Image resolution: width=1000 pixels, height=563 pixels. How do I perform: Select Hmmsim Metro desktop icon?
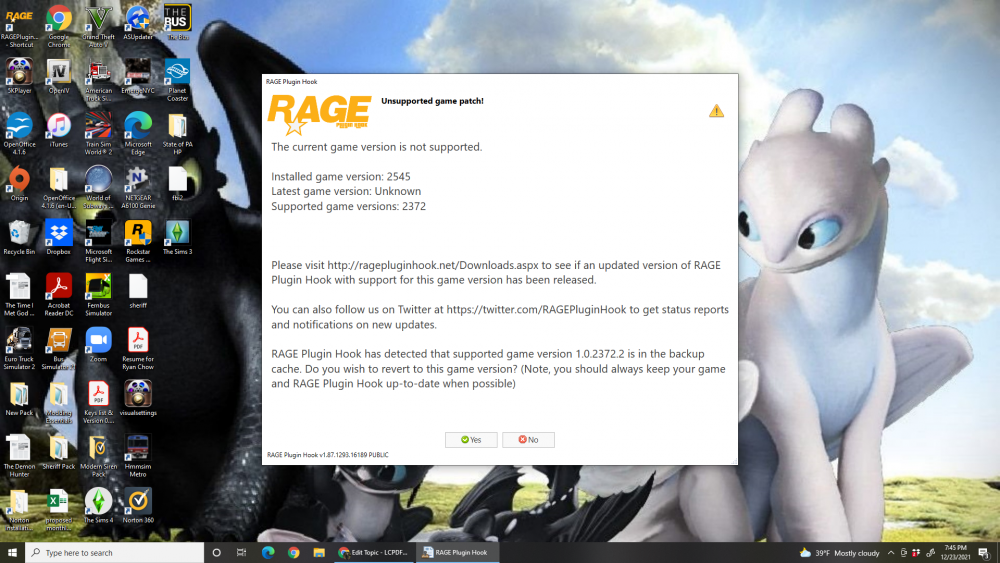click(x=138, y=455)
